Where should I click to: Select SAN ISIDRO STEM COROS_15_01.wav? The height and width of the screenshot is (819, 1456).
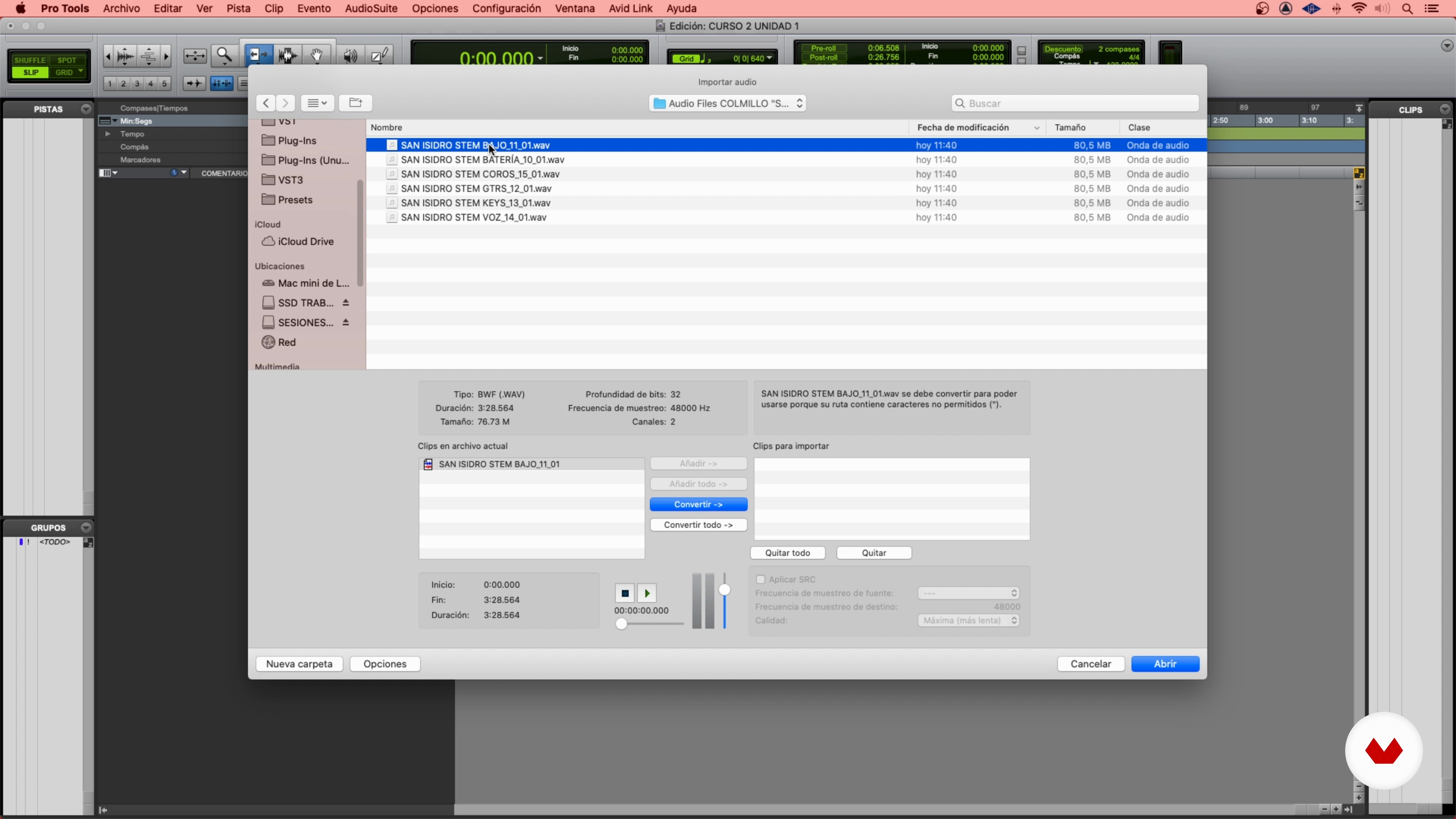[x=786, y=174]
